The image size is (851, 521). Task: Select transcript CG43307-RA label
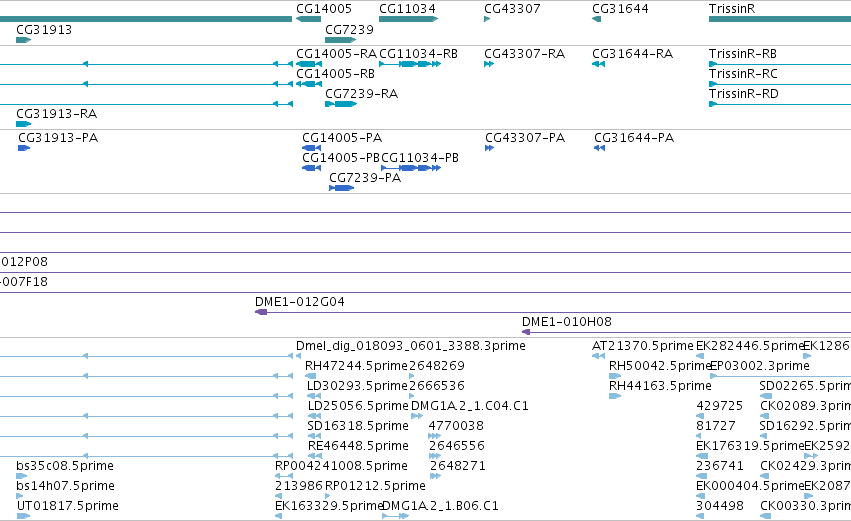click(x=524, y=54)
